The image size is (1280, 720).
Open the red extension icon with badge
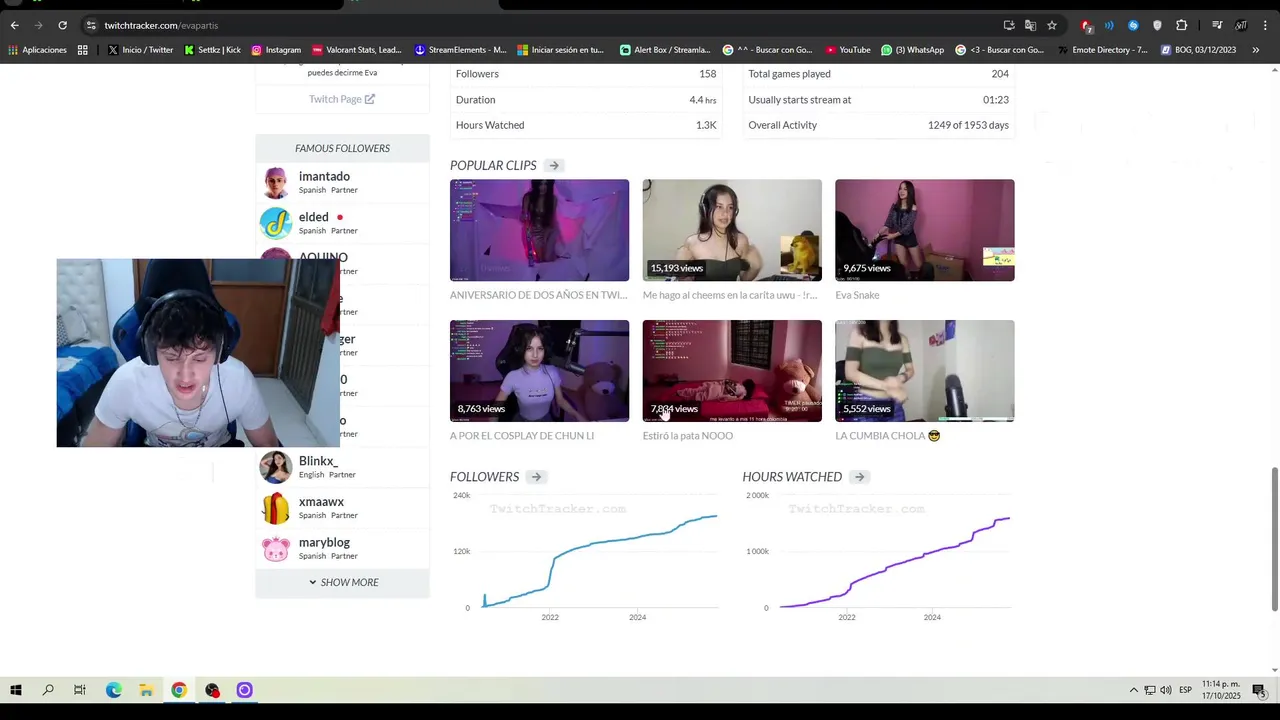[1086, 25]
